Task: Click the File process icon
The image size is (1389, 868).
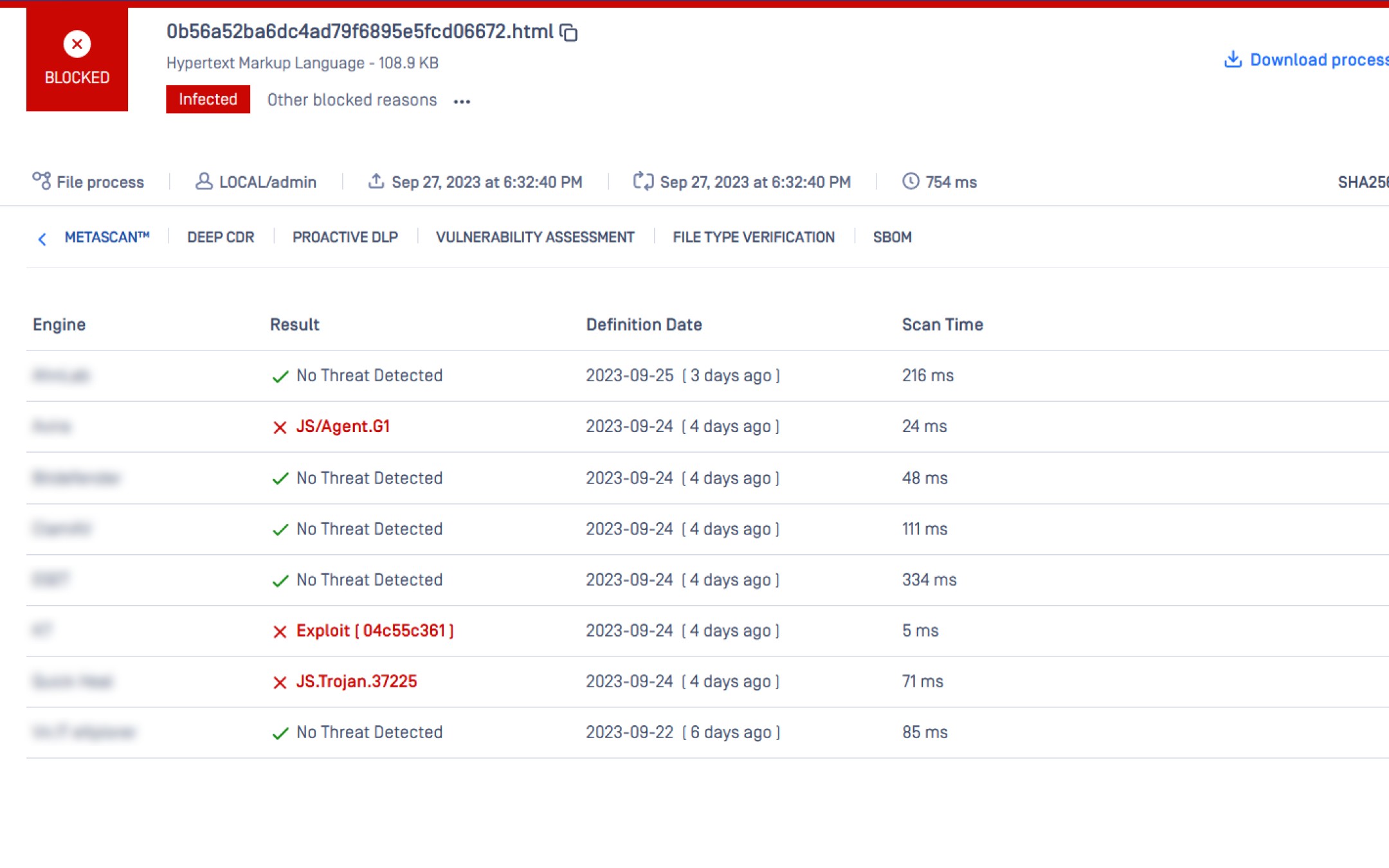Action: coord(41,181)
